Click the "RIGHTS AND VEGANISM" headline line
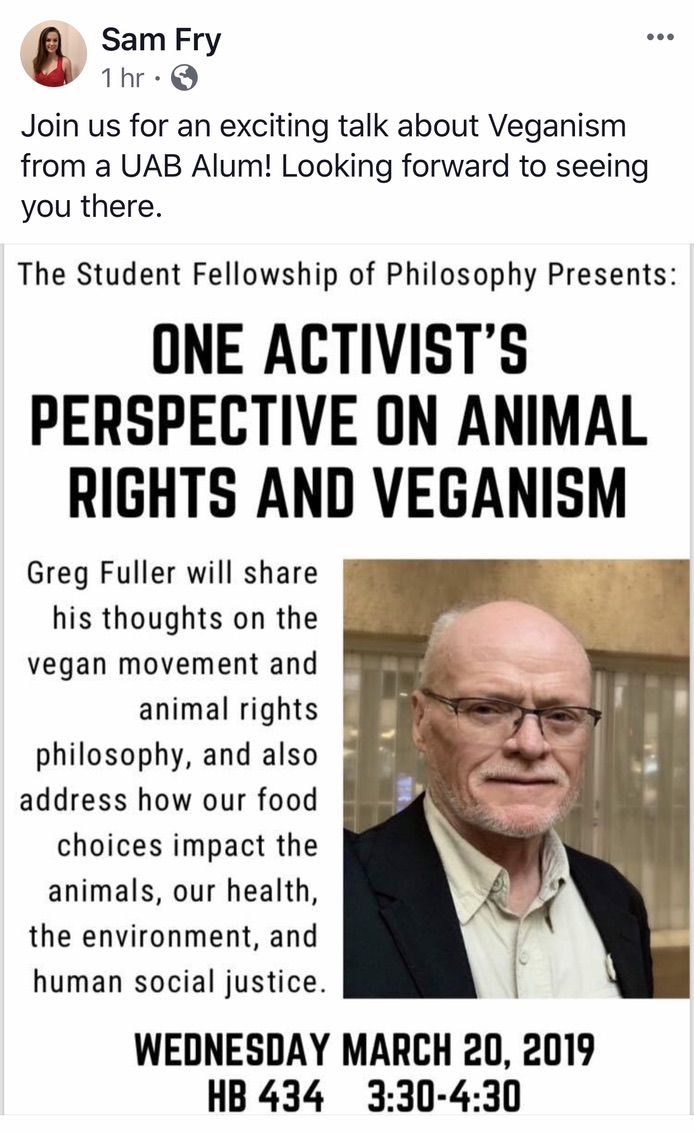Screen dimensions: 694x1133 347,493
